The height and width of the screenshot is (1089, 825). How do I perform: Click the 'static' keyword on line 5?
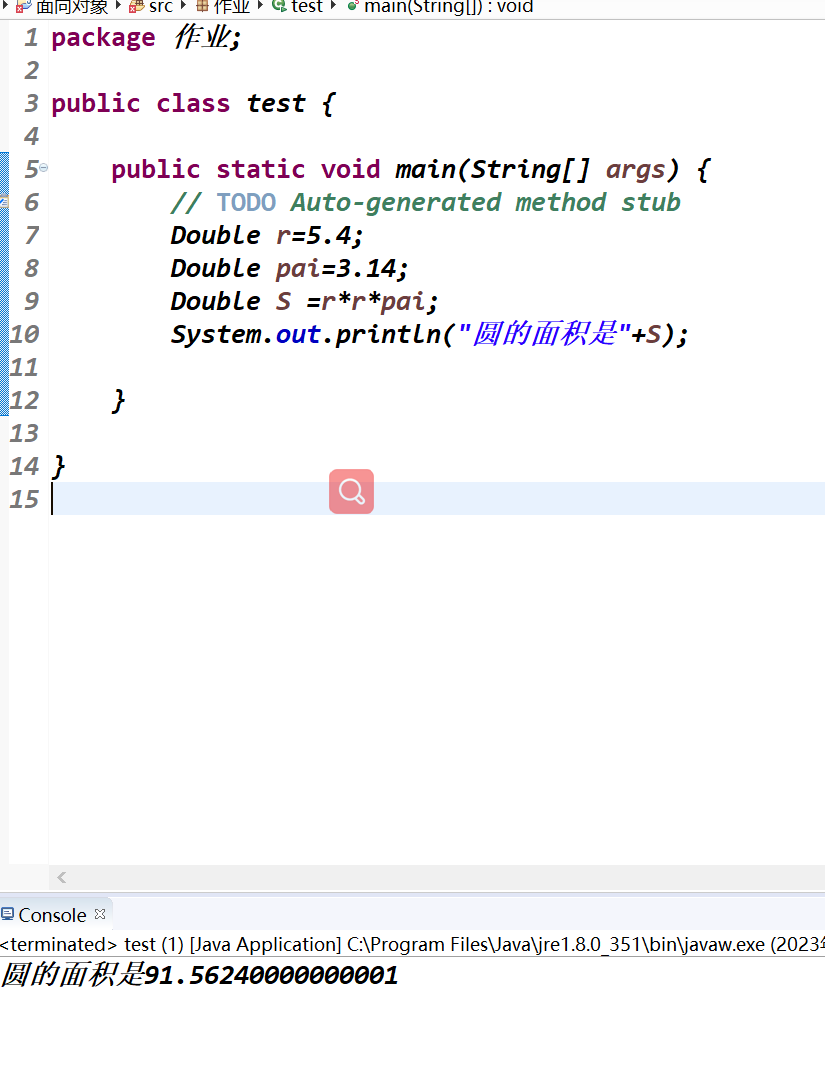pos(260,169)
